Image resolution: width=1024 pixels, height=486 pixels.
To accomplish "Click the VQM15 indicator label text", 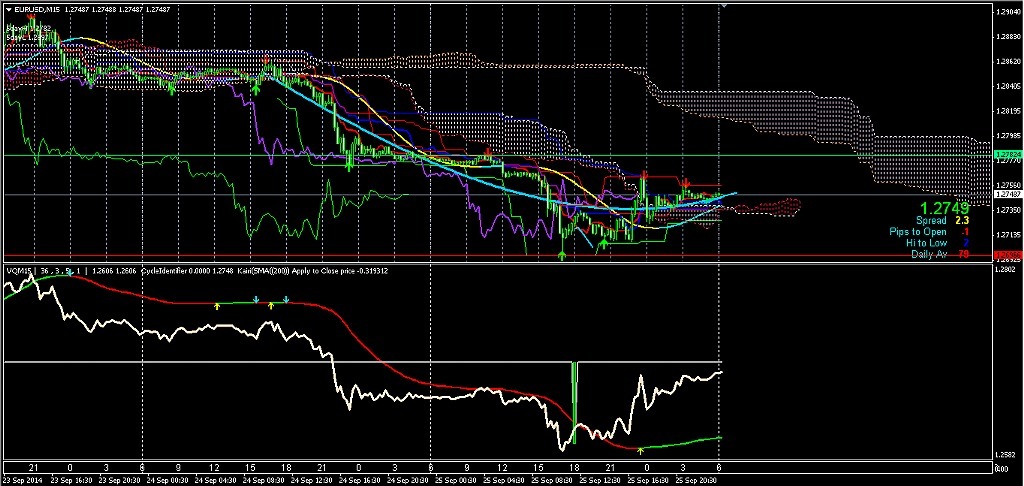I will click(x=18, y=270).
